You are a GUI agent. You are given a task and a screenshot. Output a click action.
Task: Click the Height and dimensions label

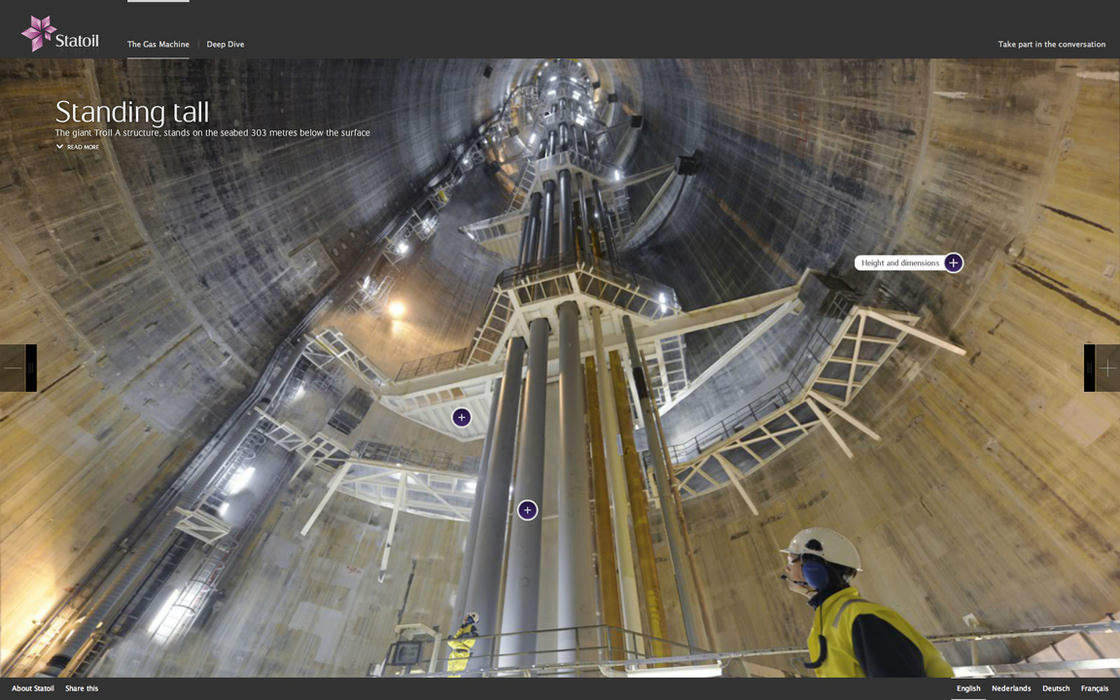click(x=900, y=263)
